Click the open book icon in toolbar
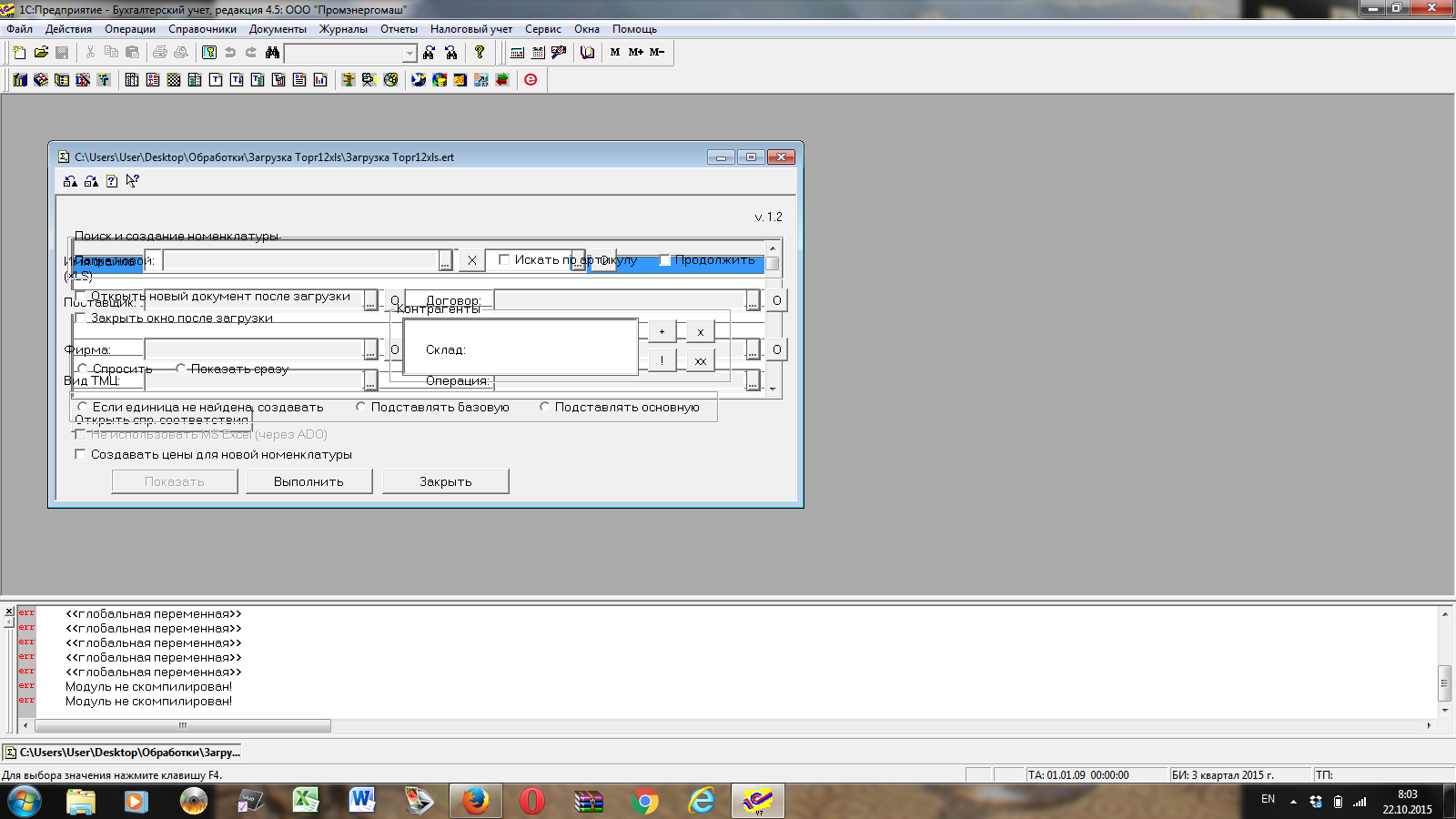 pos(587,53)
